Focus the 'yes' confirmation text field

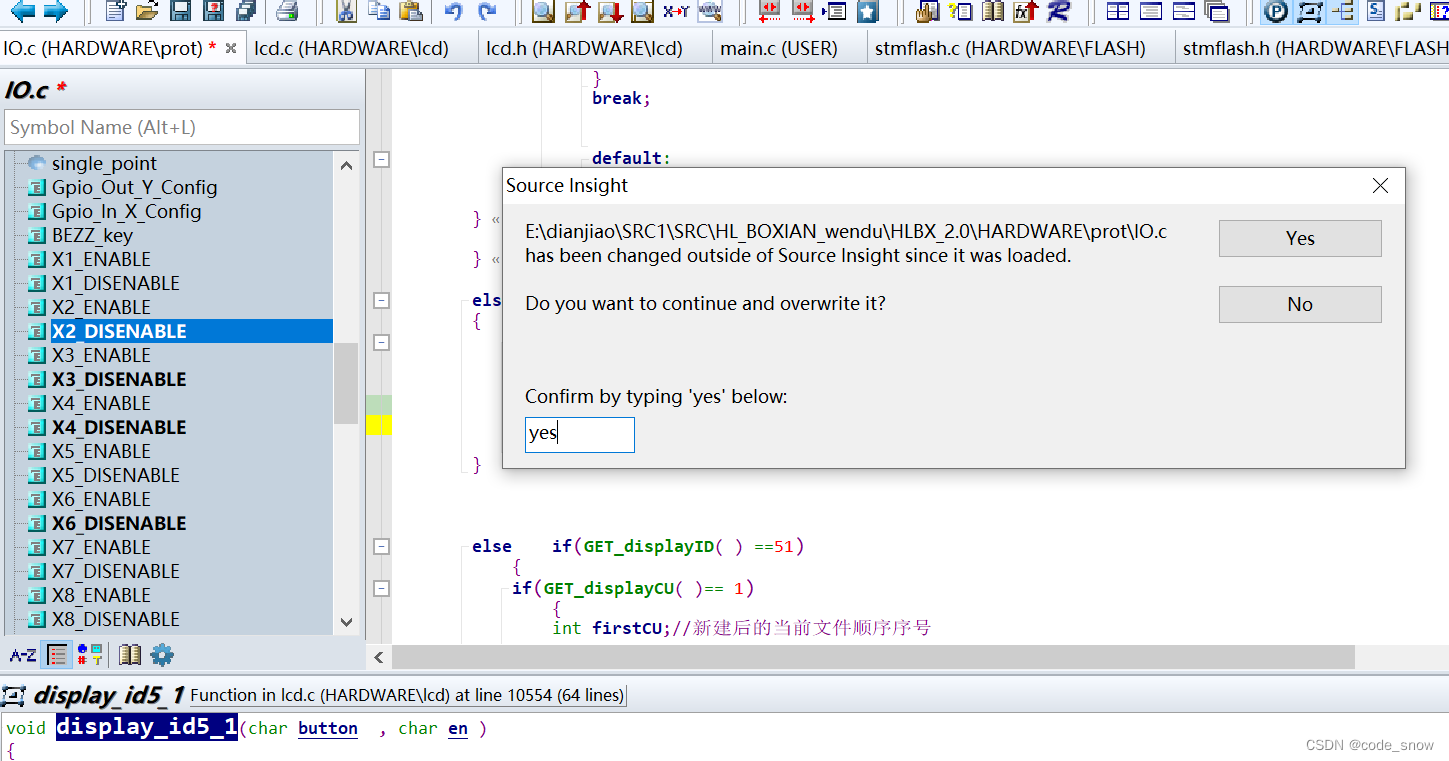[580, 434]
